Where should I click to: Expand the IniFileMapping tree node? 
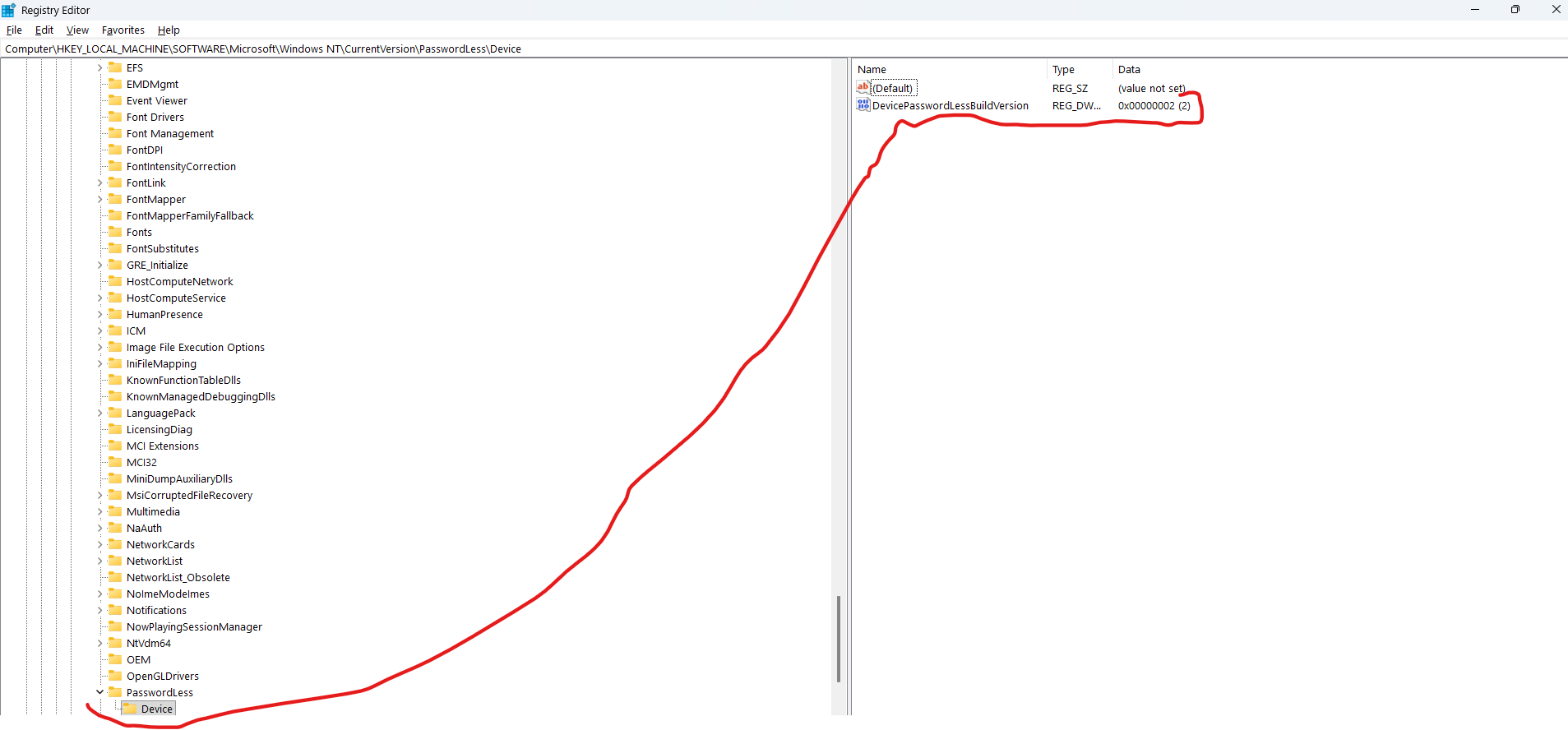[100, 363]
